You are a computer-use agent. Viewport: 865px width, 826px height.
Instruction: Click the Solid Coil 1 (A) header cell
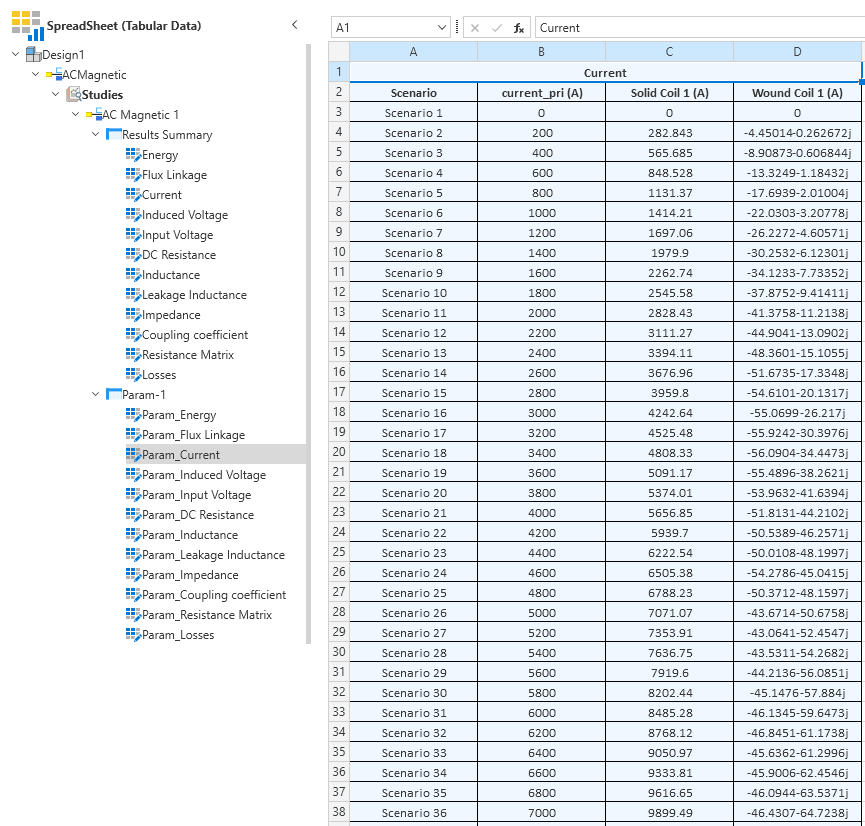pos(669,93)
